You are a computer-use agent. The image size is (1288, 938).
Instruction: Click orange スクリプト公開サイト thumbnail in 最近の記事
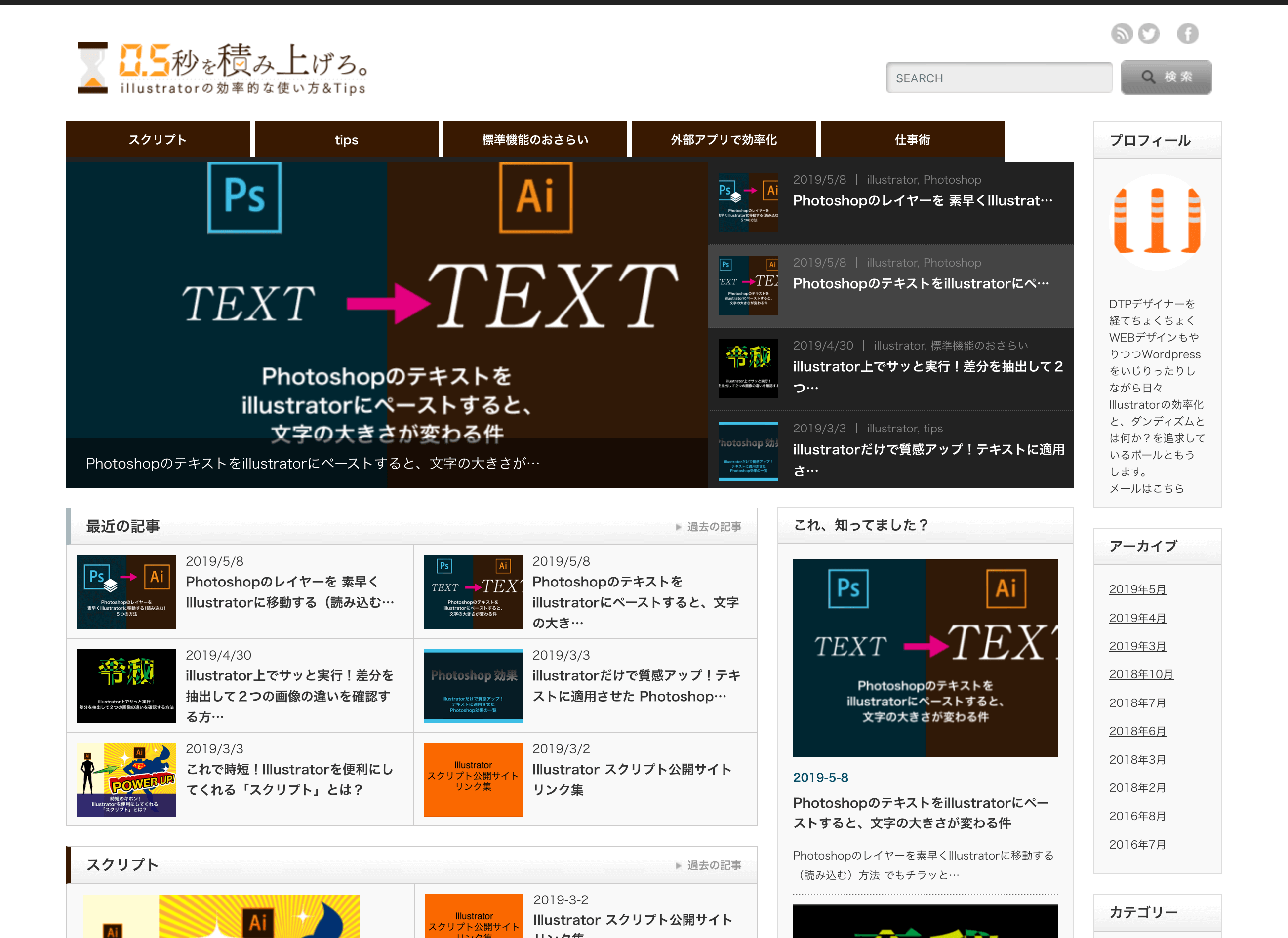[473, 780]
